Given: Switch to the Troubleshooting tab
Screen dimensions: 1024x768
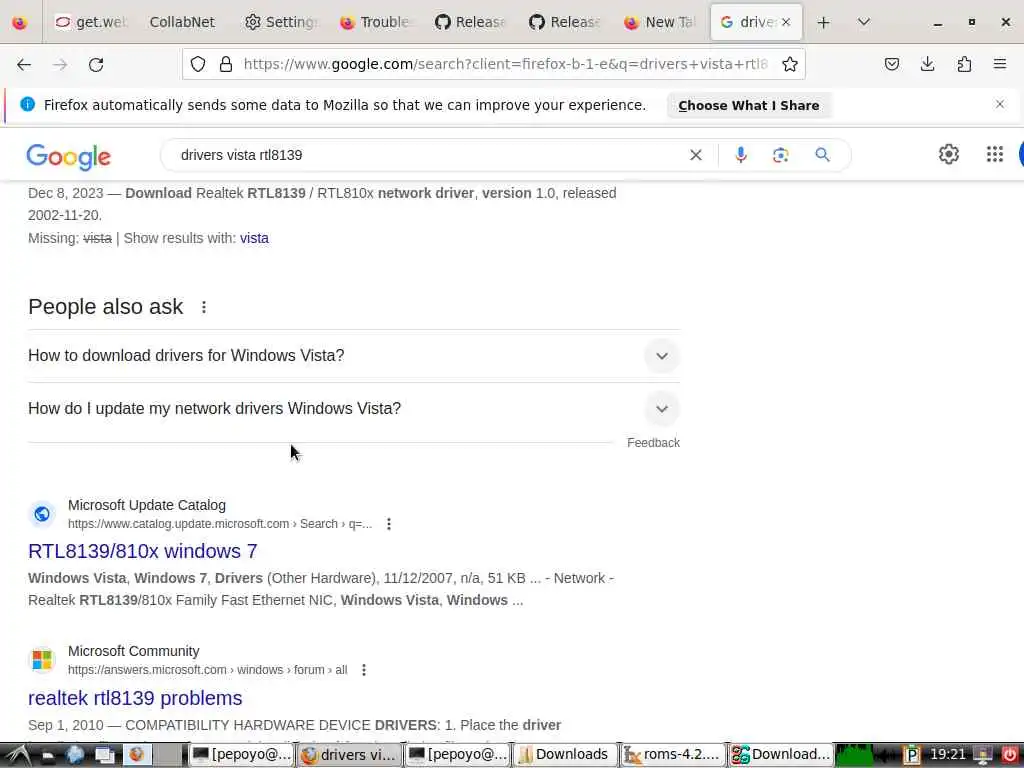Looking at the screenshot, I should point(375,22).
